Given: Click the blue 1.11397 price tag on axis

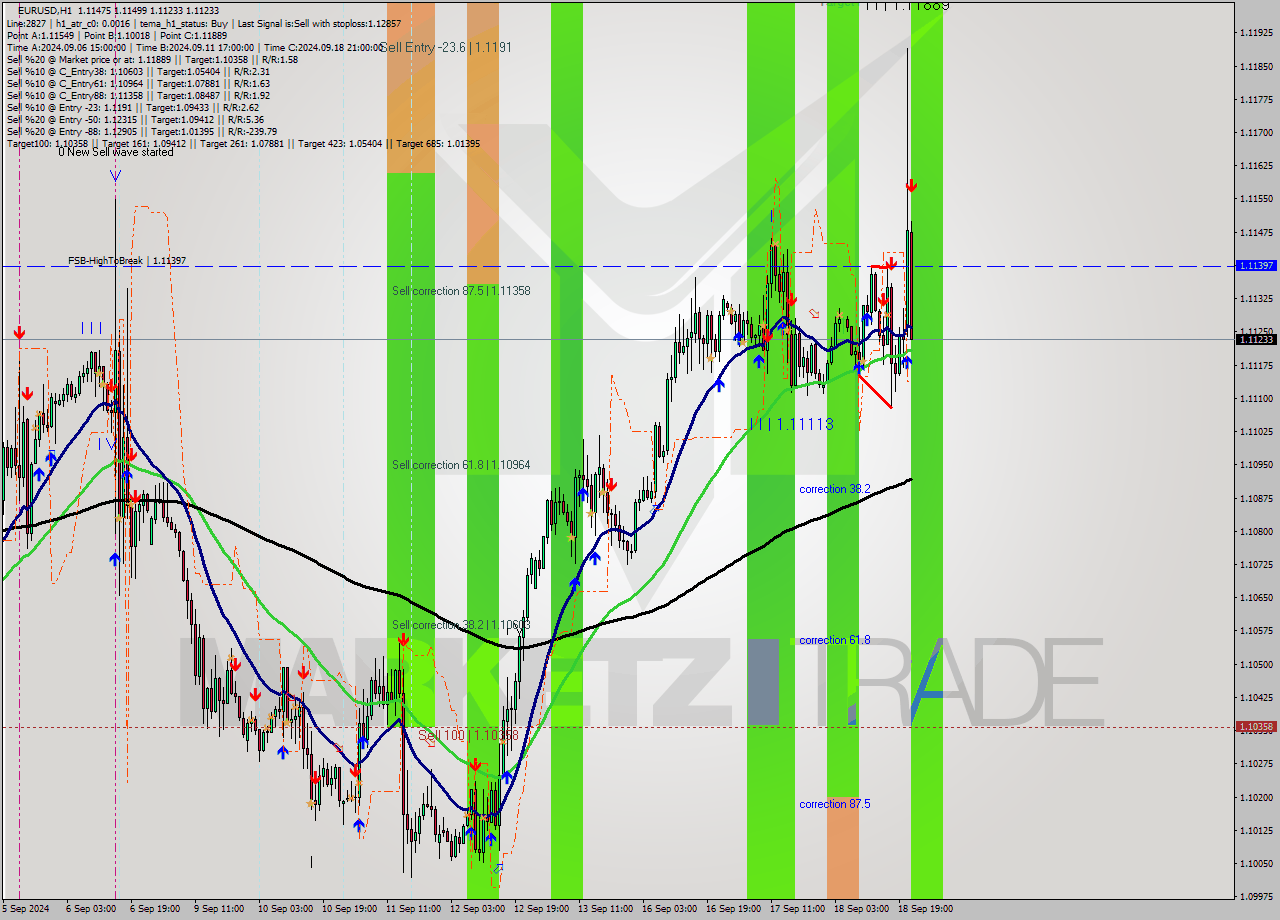Looking at the screenshot, I should 1256,266.
